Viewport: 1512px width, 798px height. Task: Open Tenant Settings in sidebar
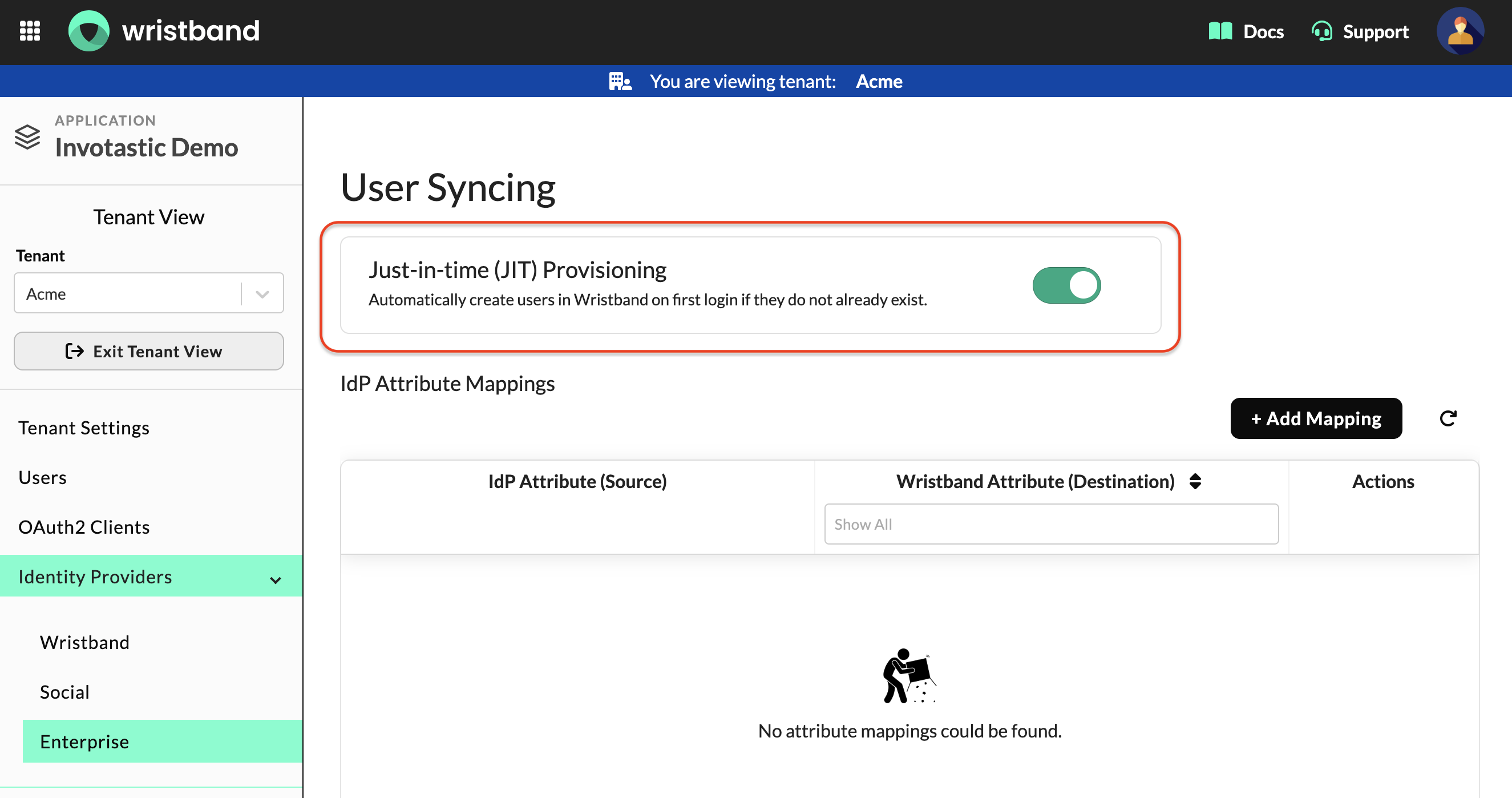coord(84,428)
